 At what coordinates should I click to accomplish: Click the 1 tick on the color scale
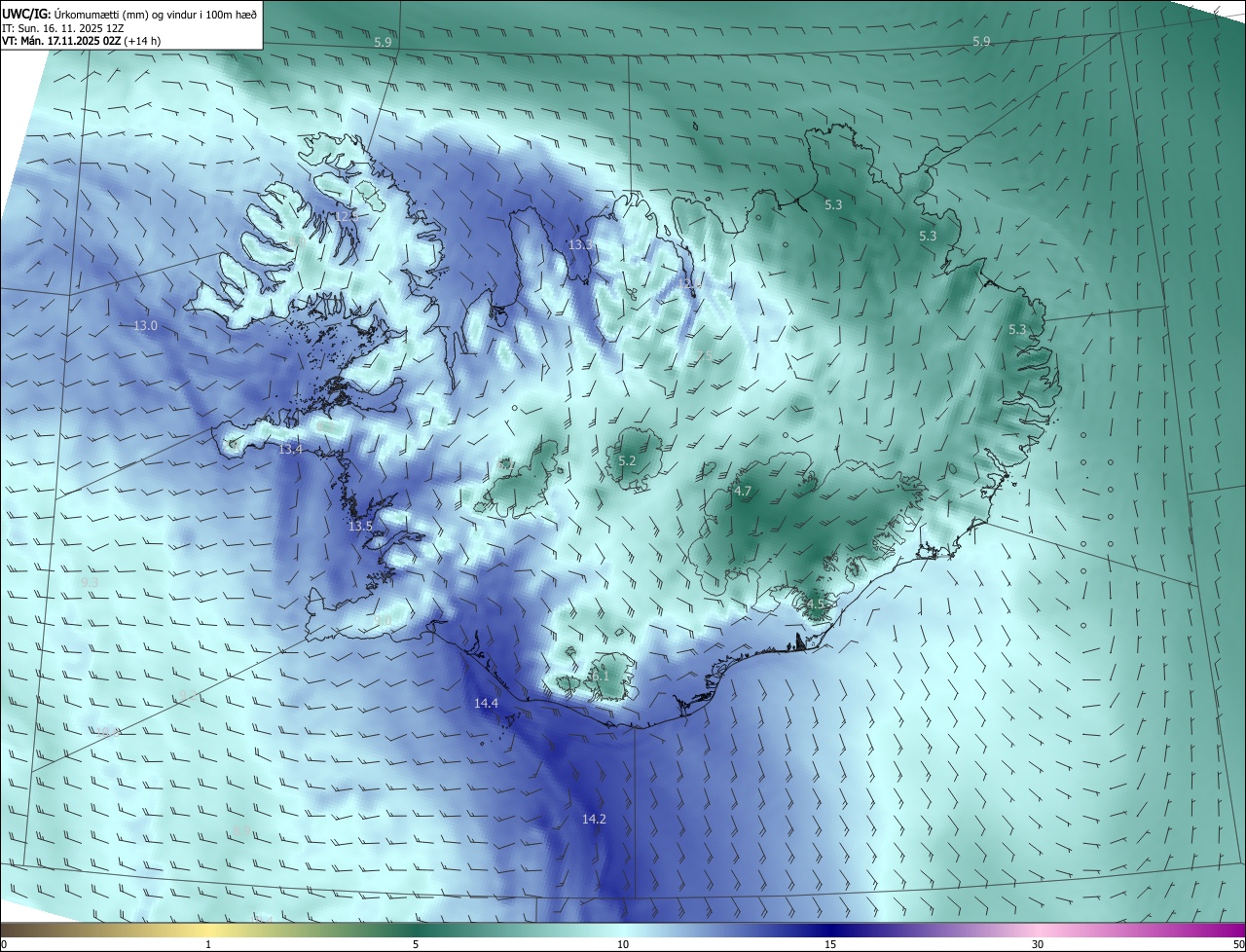(x=208, y=944)
